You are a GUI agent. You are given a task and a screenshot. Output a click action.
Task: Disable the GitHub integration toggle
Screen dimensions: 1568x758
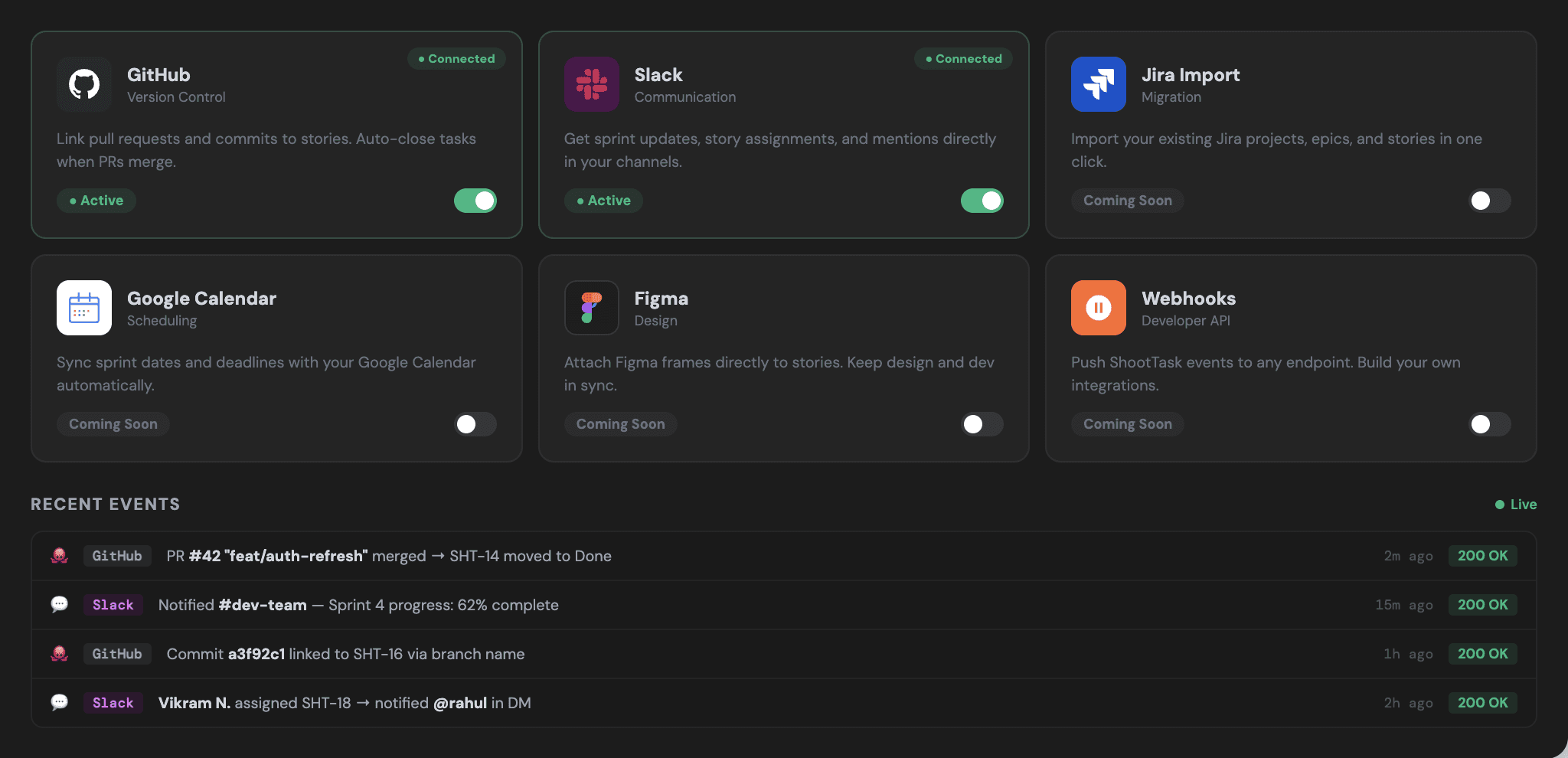[x=475, y=201]
